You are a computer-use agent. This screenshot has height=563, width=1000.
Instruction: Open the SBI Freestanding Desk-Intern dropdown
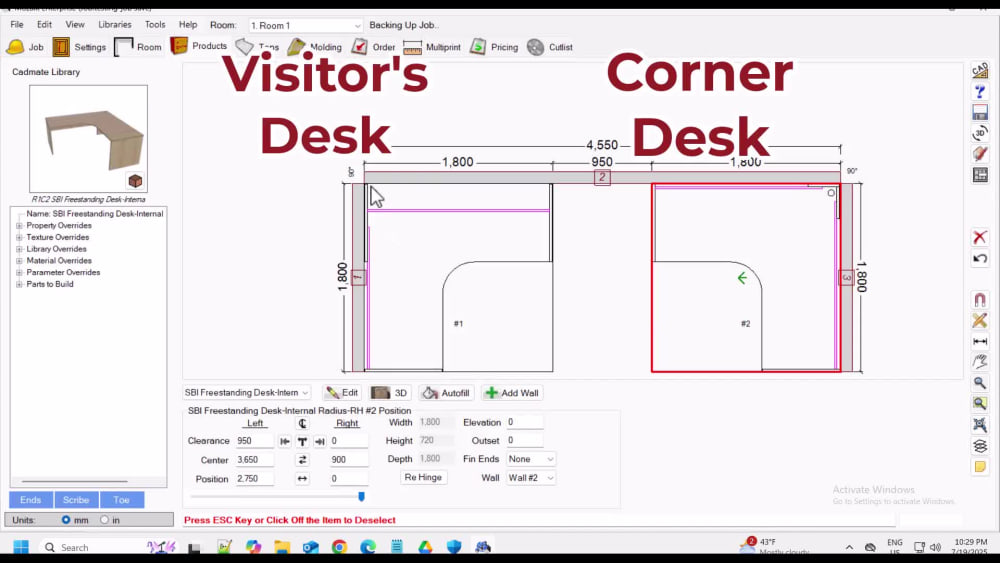pos(247,393)
